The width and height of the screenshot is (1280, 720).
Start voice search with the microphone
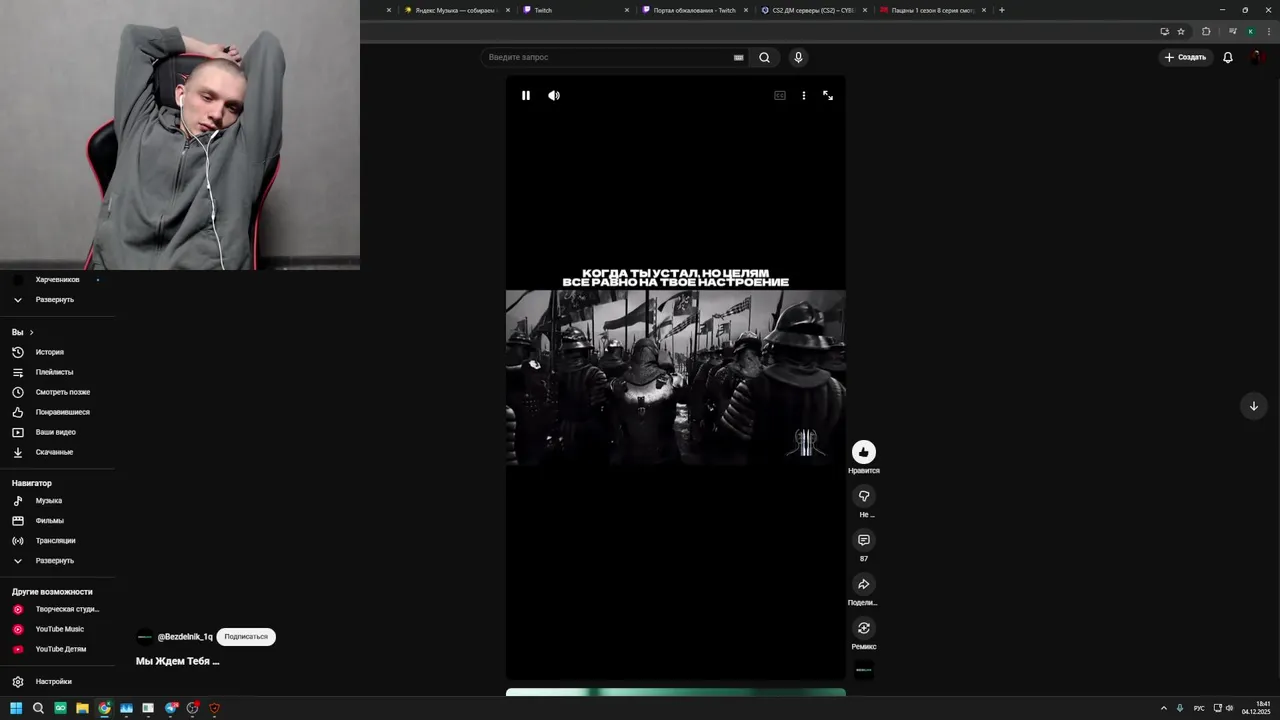coord(798,57)
